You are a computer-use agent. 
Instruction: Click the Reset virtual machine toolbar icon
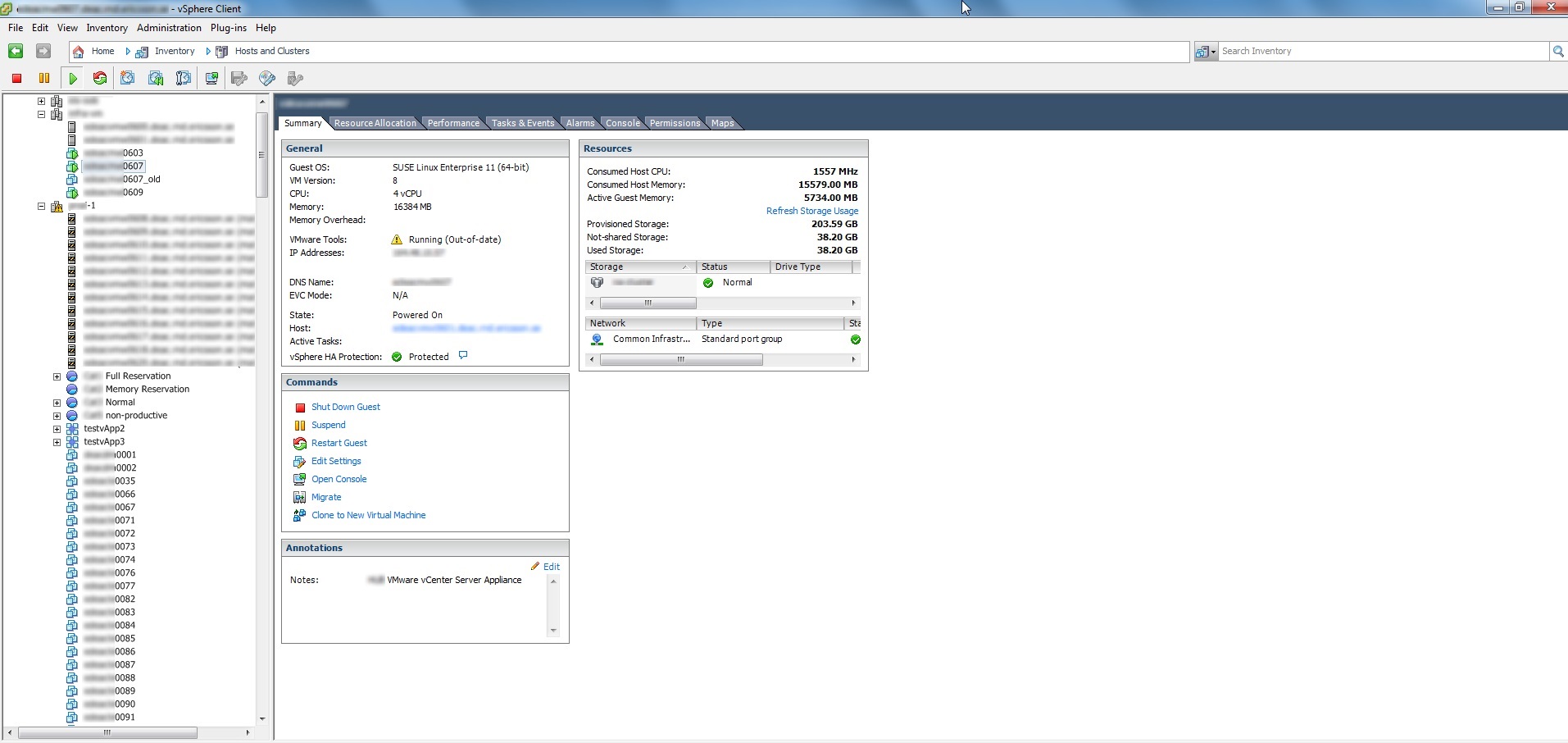pyautogui.click(x=100, y=78)
